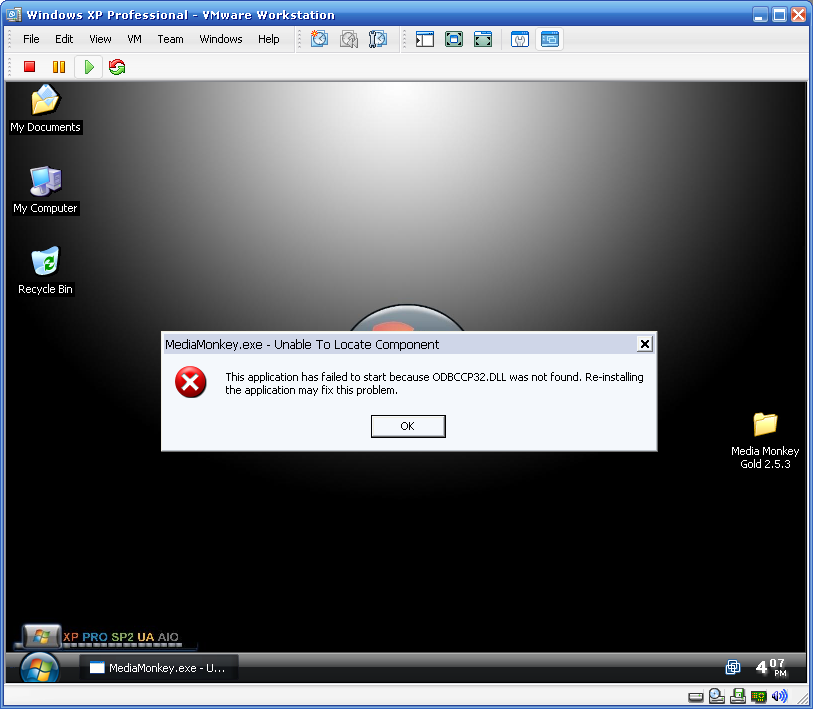This screenshot has width=813, height=709.
Task: Click the Windows Start orb button
Action: (40, 668)
